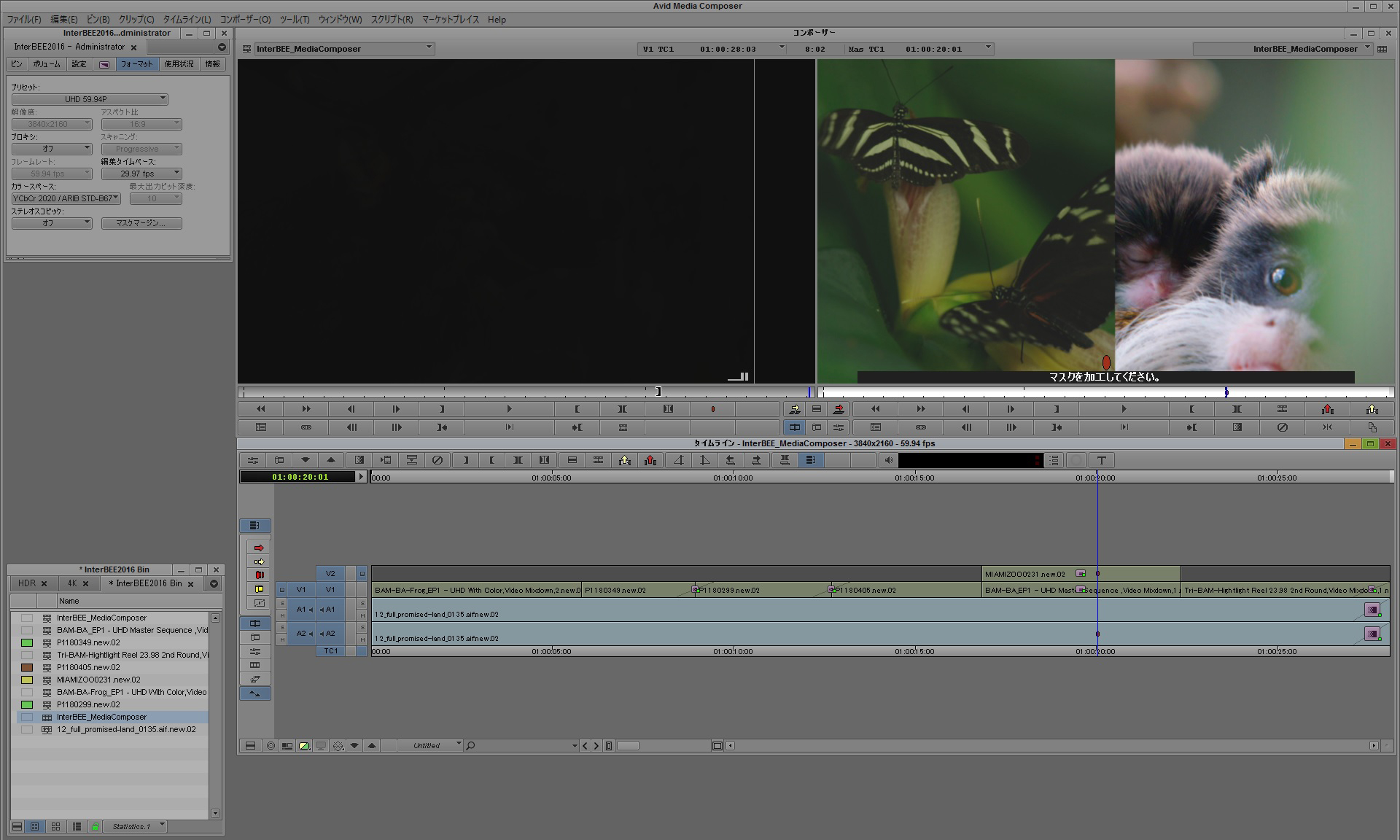Open the Title tool T icon
The height and width of the screenshot is (840, 1400).
click(1102, 460)
